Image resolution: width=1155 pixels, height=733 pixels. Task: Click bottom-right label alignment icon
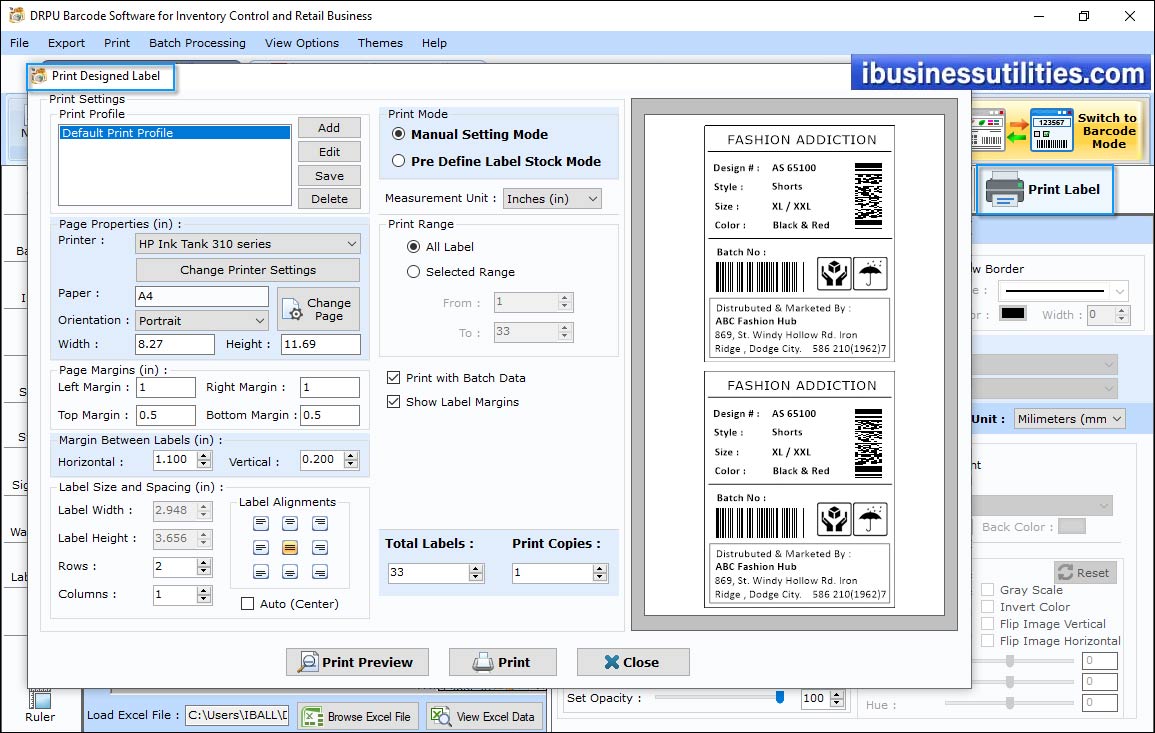320,572
